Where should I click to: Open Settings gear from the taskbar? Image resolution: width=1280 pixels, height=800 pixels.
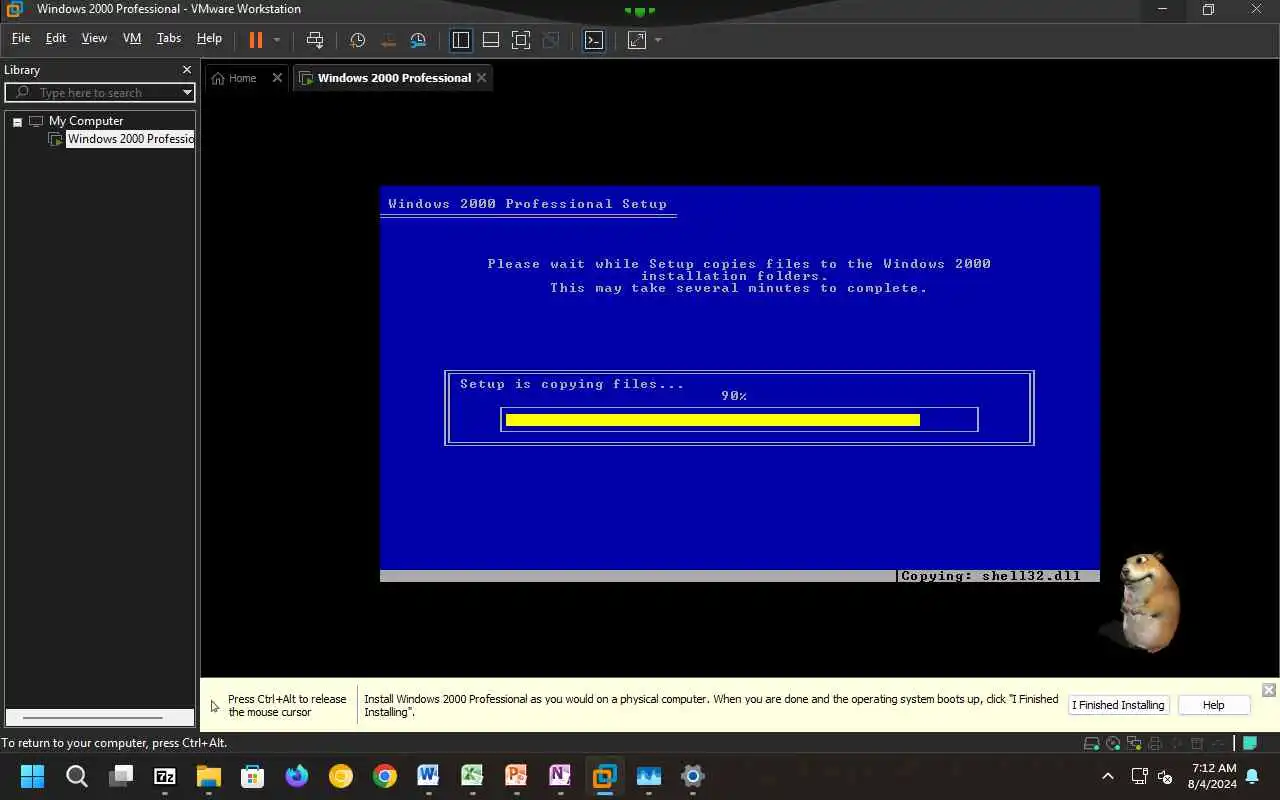pos(692,776)
